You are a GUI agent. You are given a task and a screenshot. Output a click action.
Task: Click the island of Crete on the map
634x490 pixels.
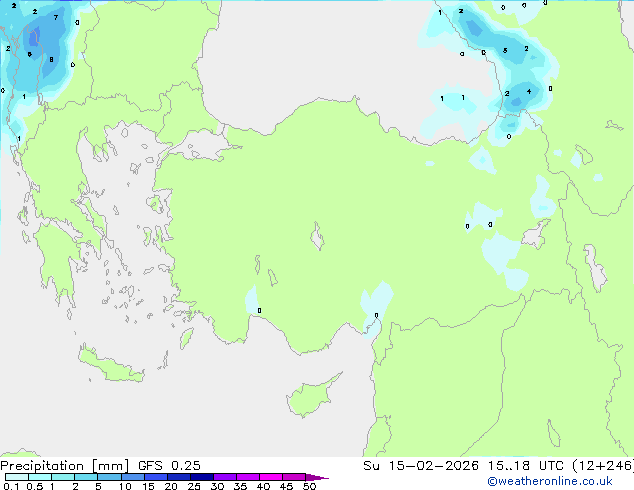(x=110, y=365)
